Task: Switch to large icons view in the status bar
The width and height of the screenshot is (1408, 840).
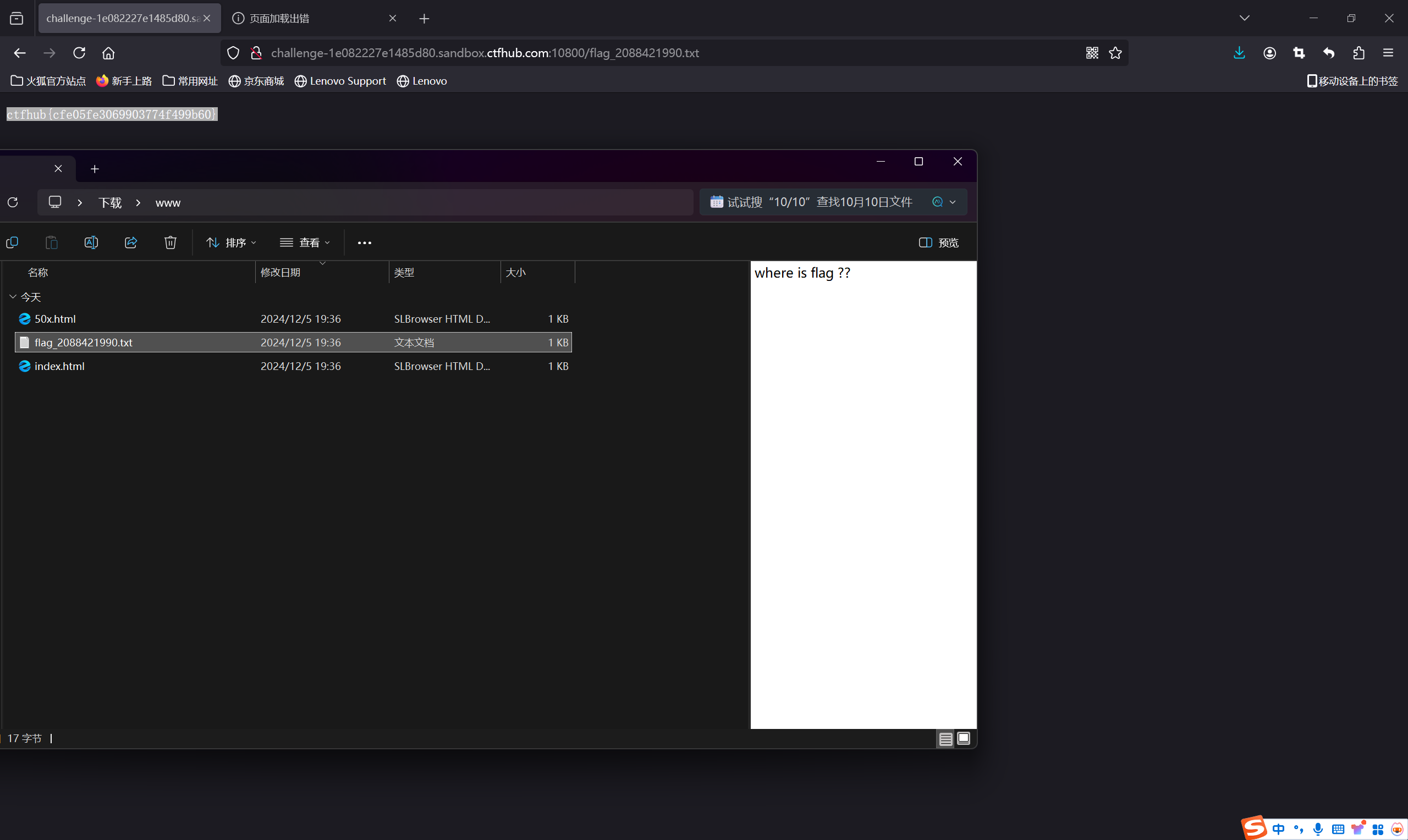Action: pyautogui.click(x=963, y=739)
